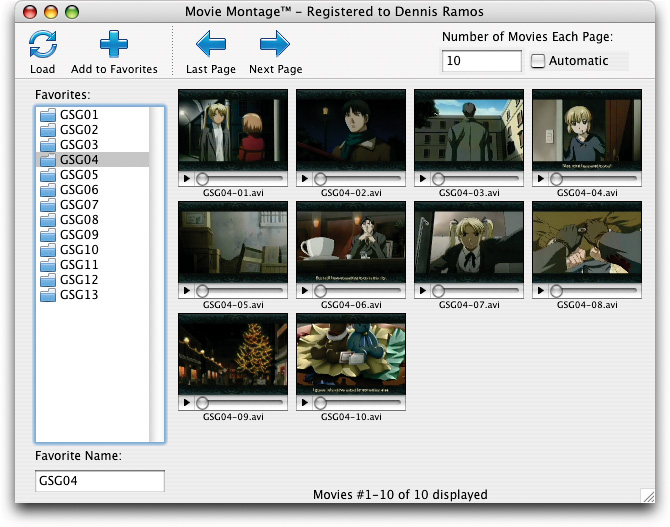Screen dimensions: 670x527
Task: Click the GSG04-06.avi seek slider
Action: tap(359, 291)
